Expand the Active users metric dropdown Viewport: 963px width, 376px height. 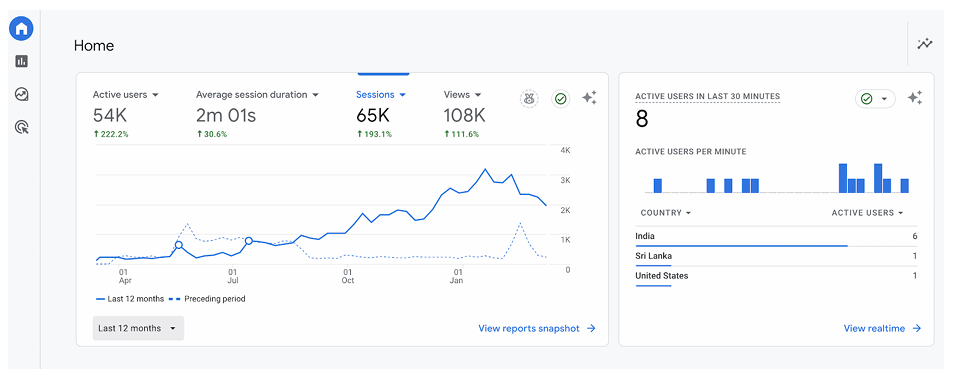126,95
